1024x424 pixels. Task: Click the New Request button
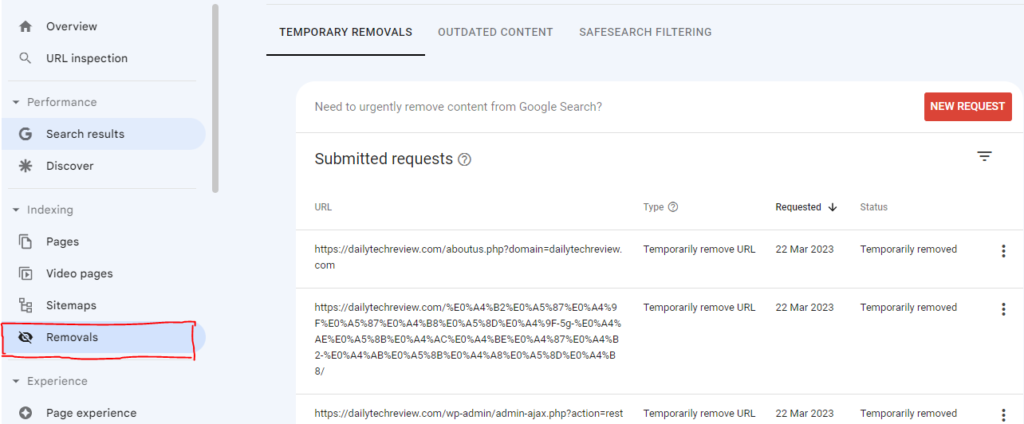click(x=967, y=106)
